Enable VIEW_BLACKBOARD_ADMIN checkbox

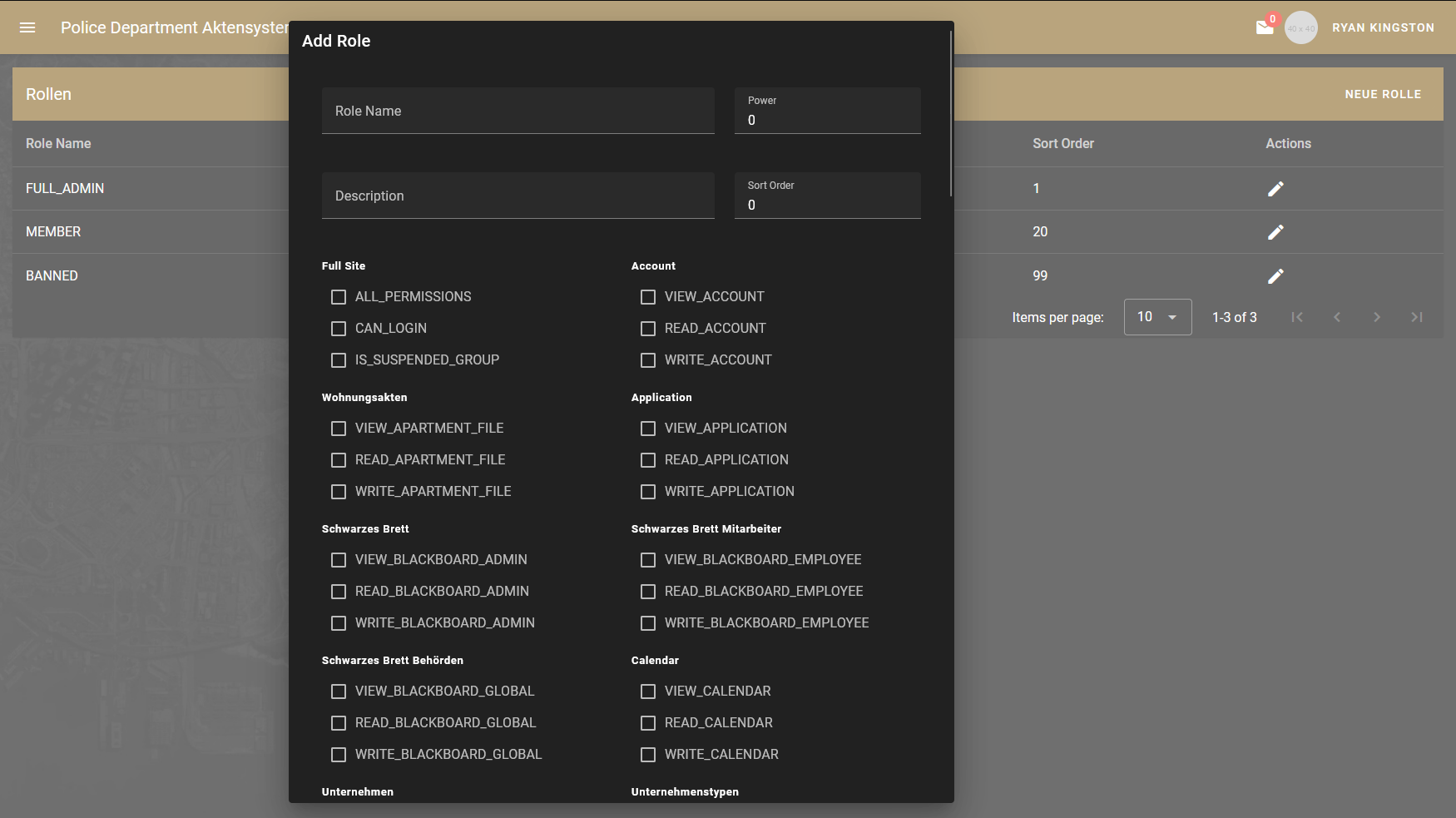coord(339,560)
